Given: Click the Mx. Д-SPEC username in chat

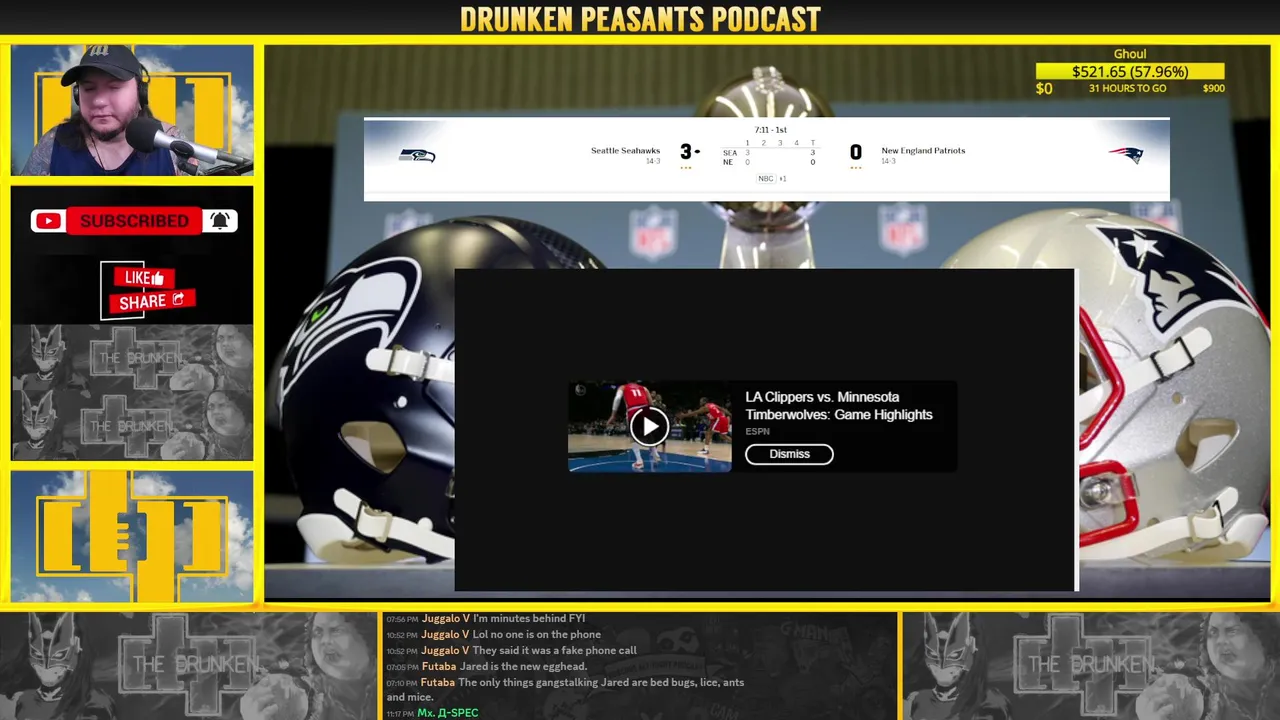Looking at the screenshot, I should 448,714.
